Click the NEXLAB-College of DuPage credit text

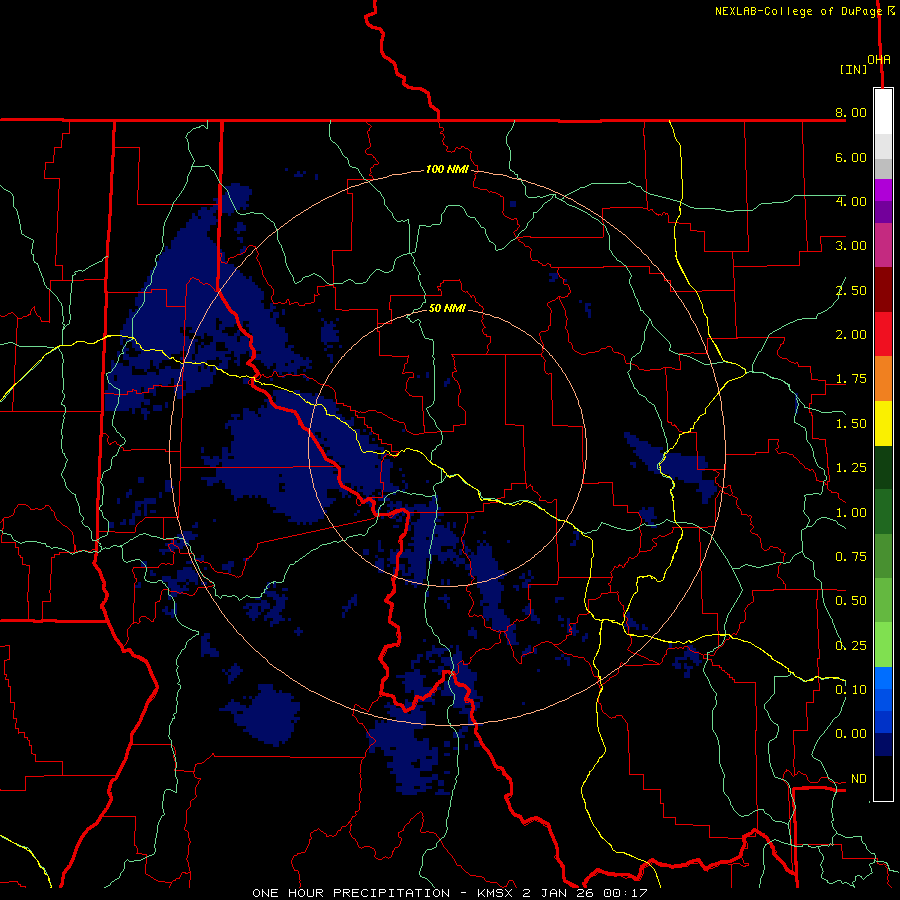coord(798,11)
